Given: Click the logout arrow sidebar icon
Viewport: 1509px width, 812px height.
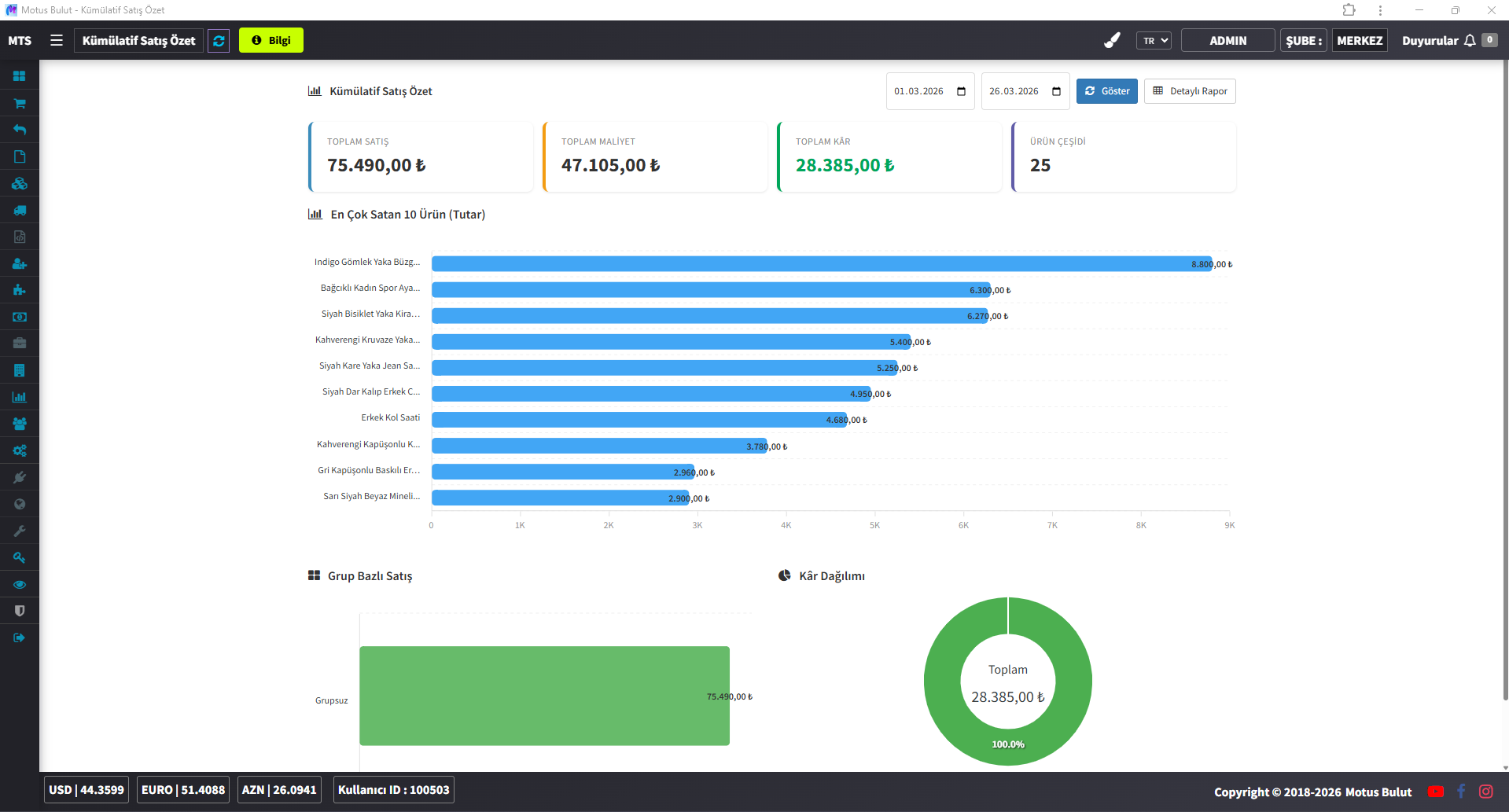Looking at the screenshot, I should click(20, 637).
